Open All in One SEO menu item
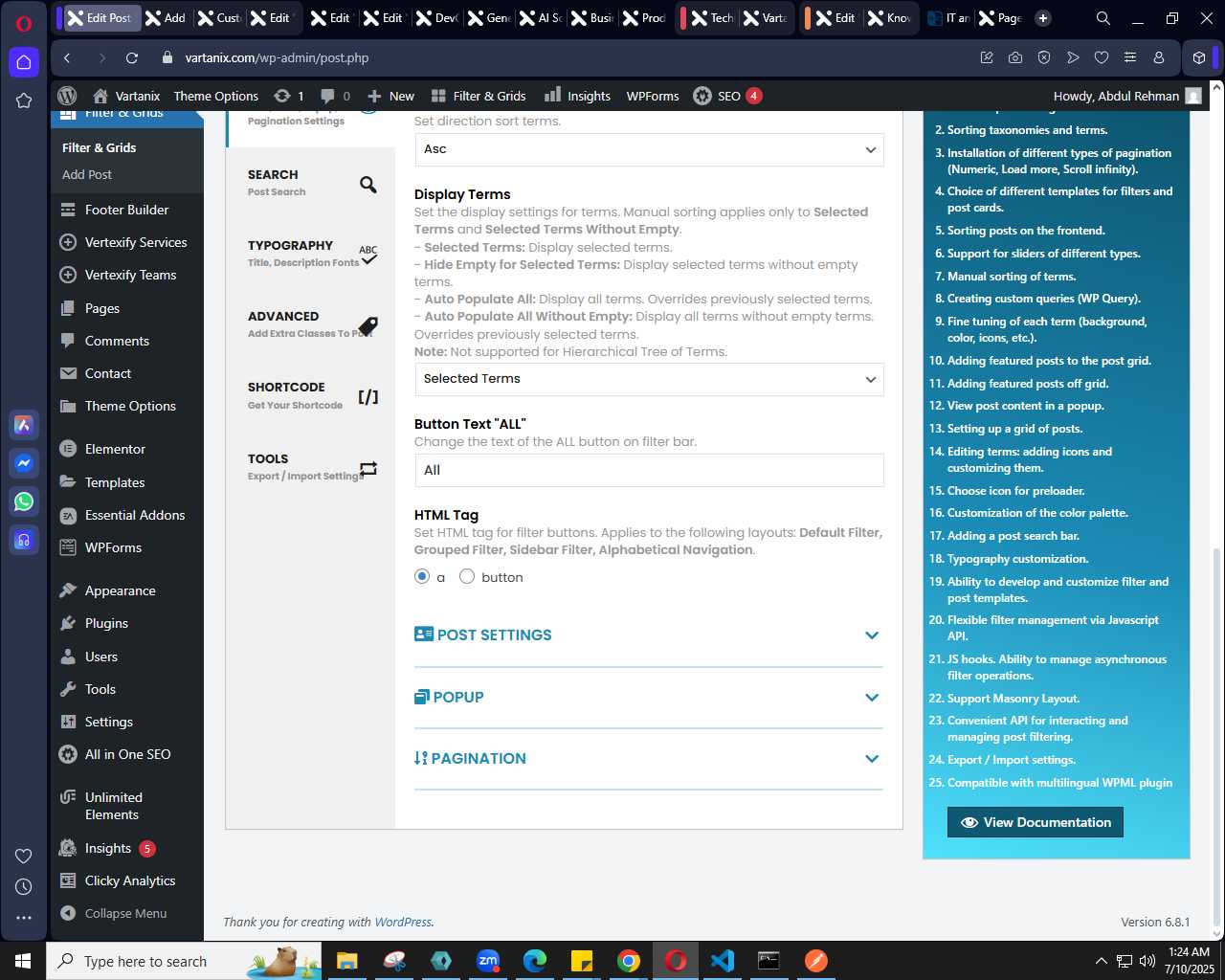1225x980 pixels. tap(126, 754)
